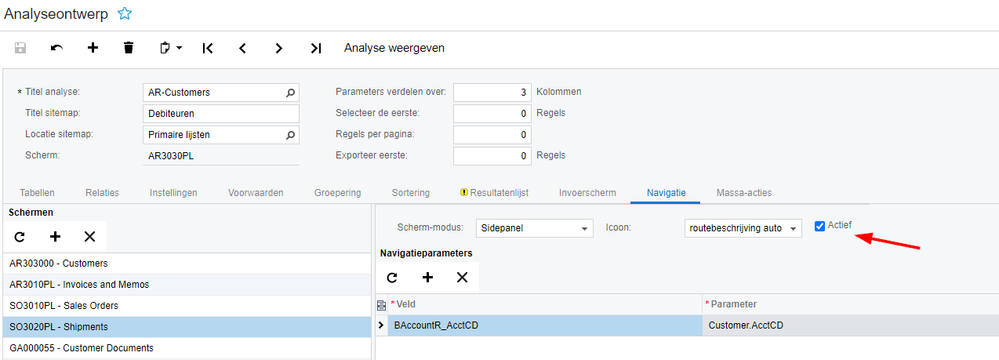The height and width of the screenshot is (360, 999).
Task: Refresh the Schermen list
Action: [x=20, y=236]
